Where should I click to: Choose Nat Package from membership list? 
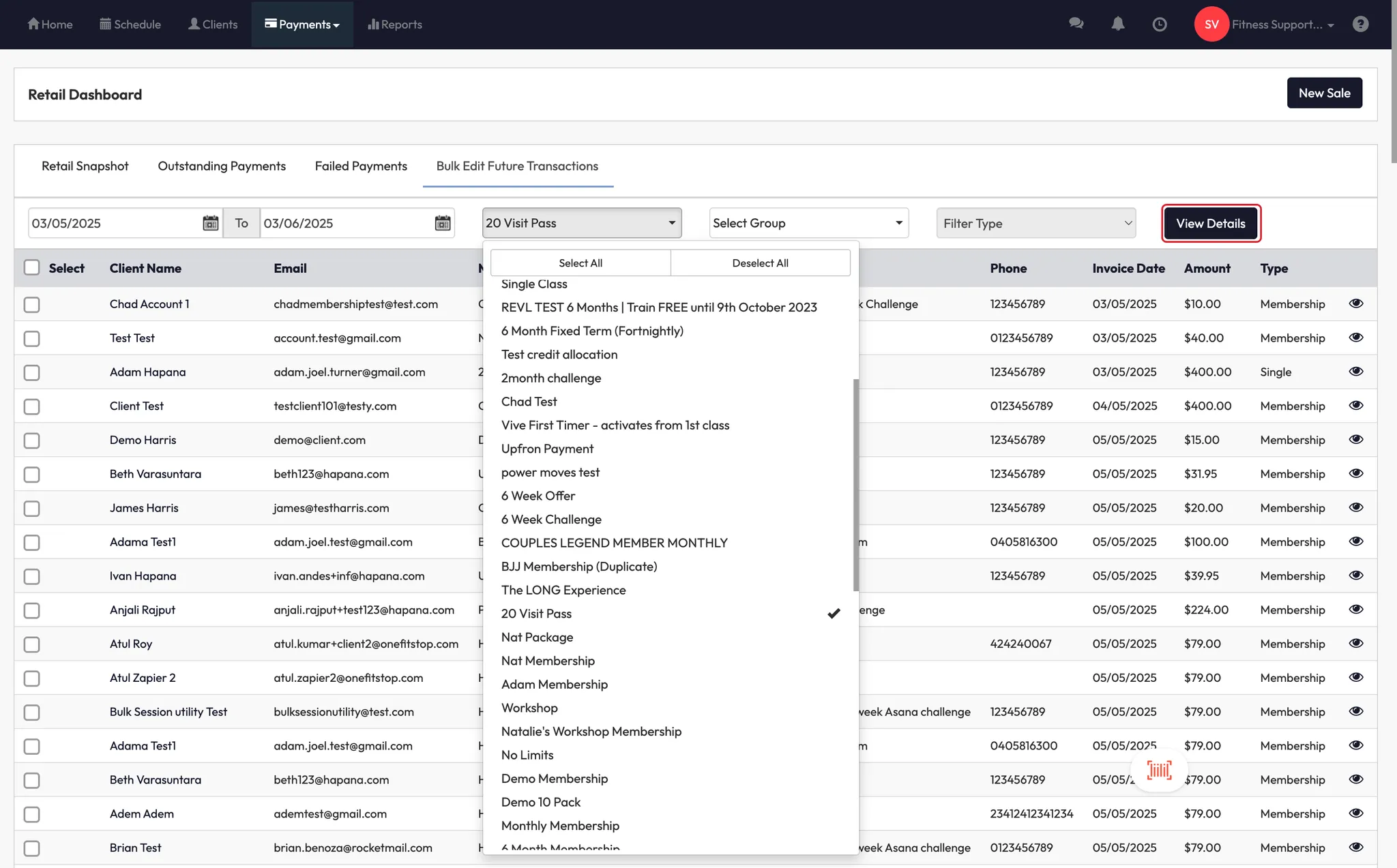tap(537, 637)
